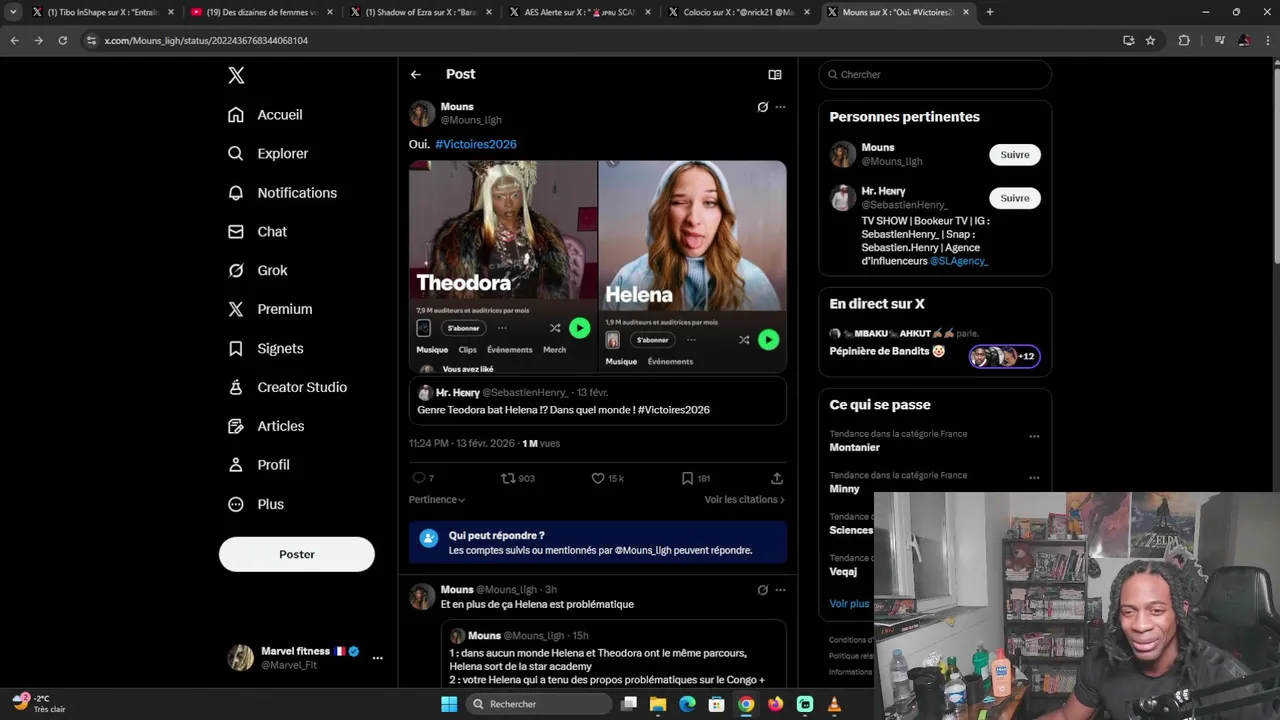Open Creator Studio
This screenshot has height=720, width=1280.
(287, 388)
